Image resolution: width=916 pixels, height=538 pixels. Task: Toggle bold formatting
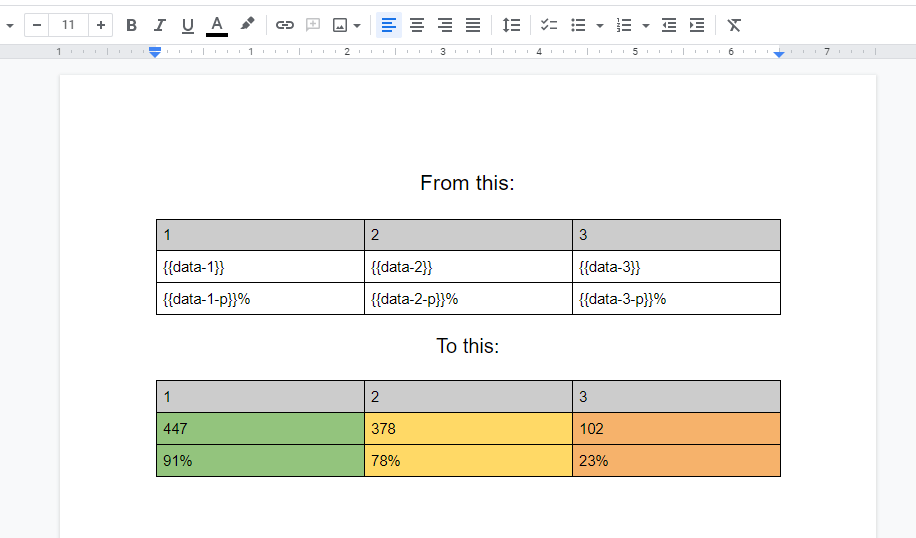[131, 25]
